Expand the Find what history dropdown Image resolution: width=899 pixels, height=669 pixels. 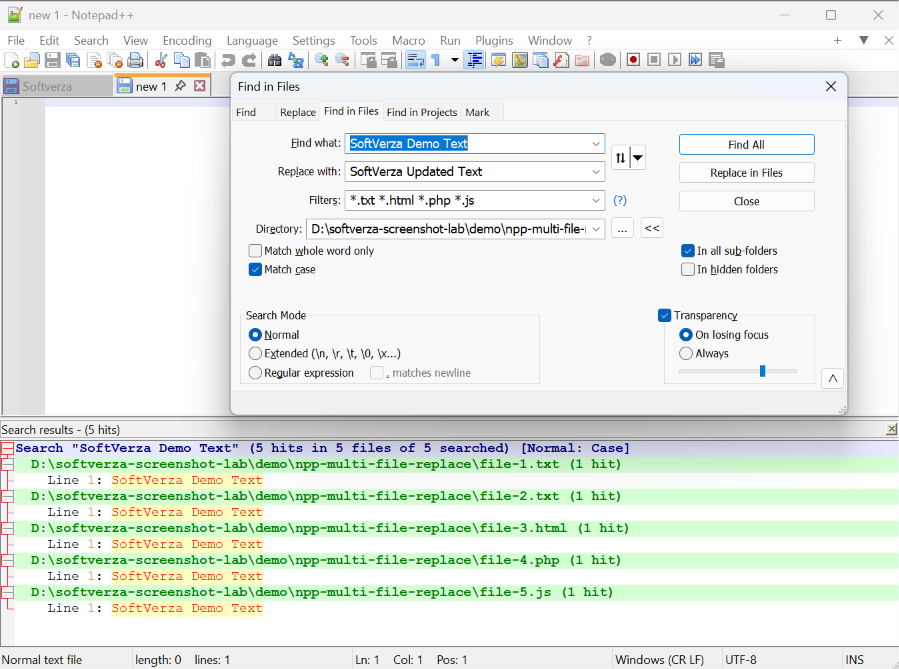pos(596,143)
